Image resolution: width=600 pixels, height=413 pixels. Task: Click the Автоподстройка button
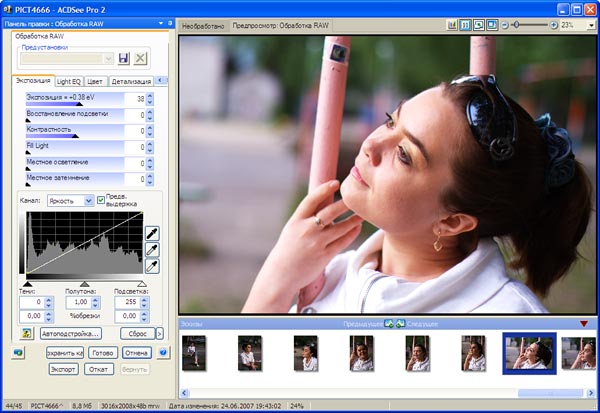point(71,333)
